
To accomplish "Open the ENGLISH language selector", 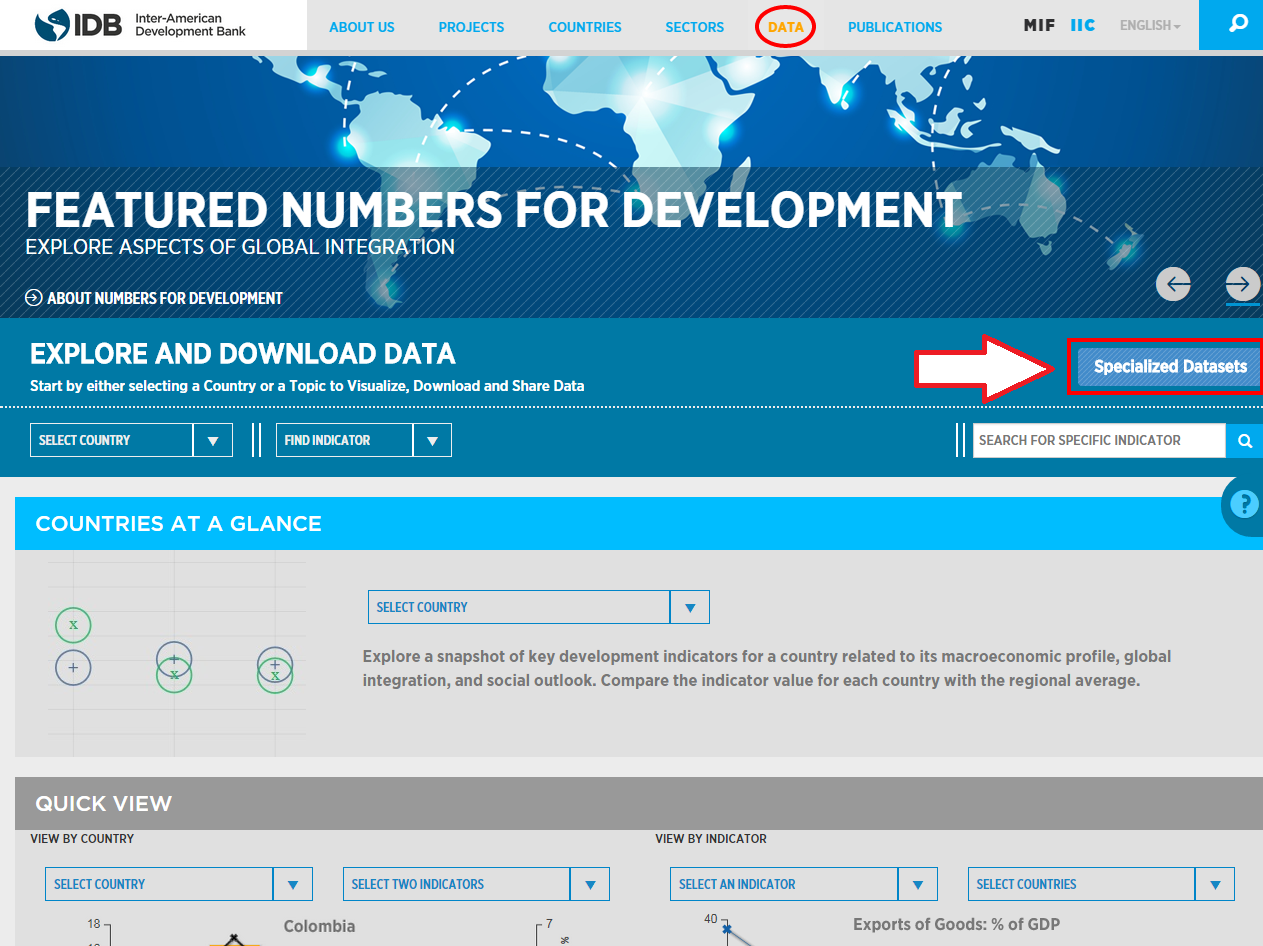I will point(1149,25).
